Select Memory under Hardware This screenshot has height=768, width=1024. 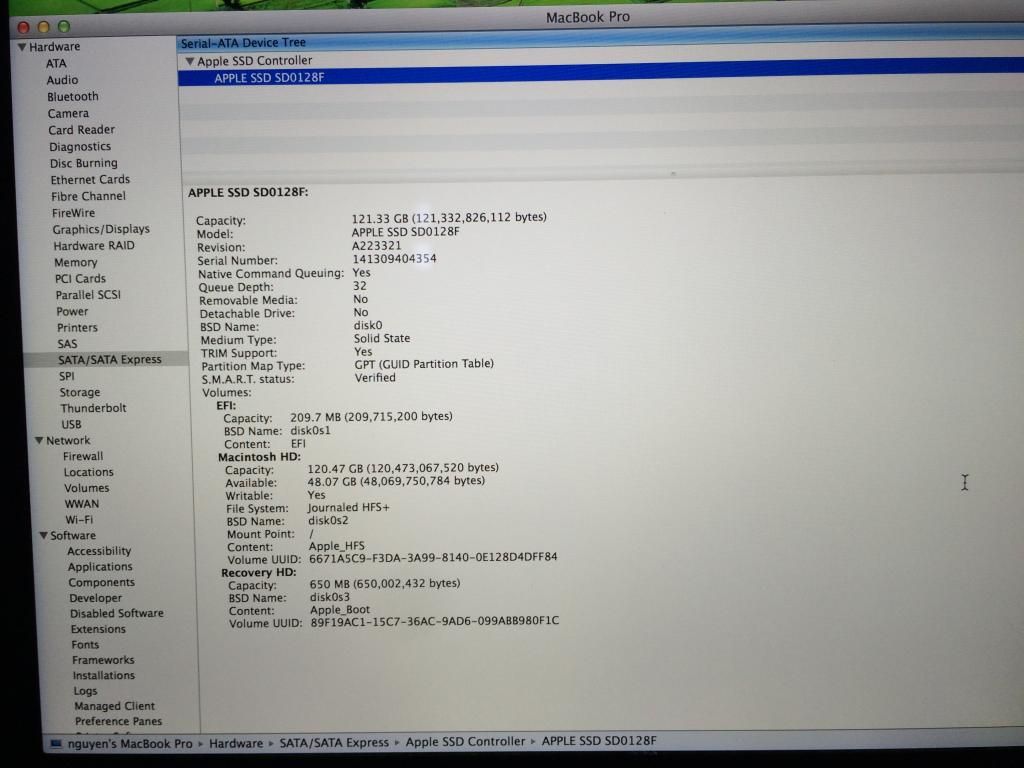coord(74,262)
